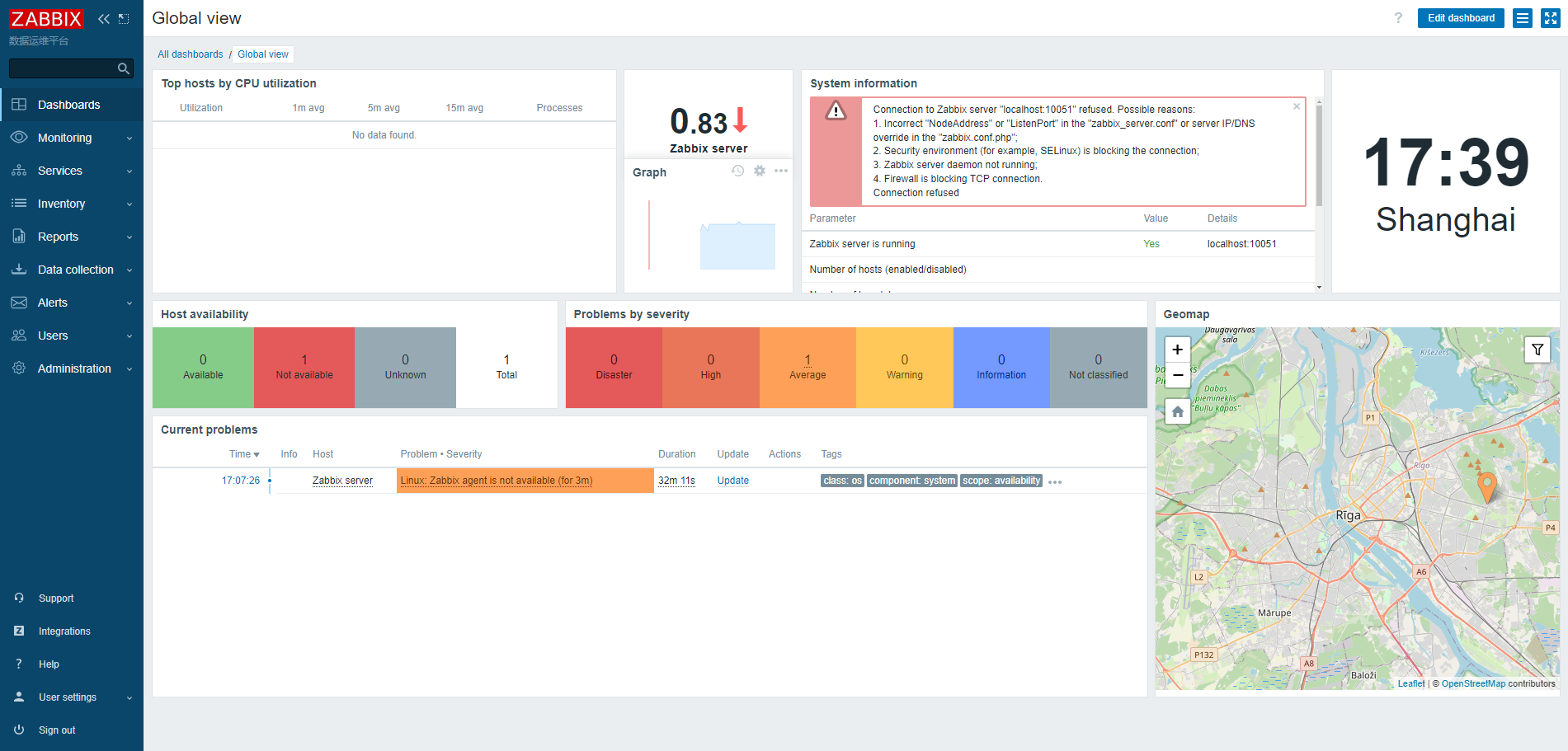Screen dimensions: 1568x751
Task: Zoom out on the Geomap
Action: [x=1178, y=374]
